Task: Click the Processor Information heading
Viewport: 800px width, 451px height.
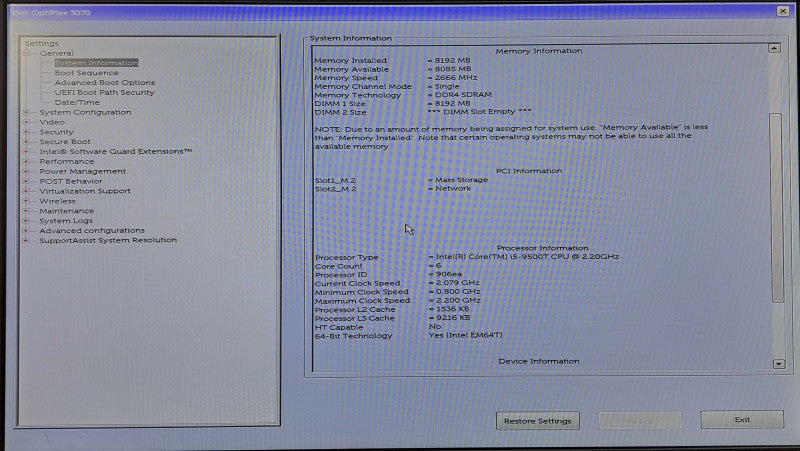Action: [x=542, y=248]
